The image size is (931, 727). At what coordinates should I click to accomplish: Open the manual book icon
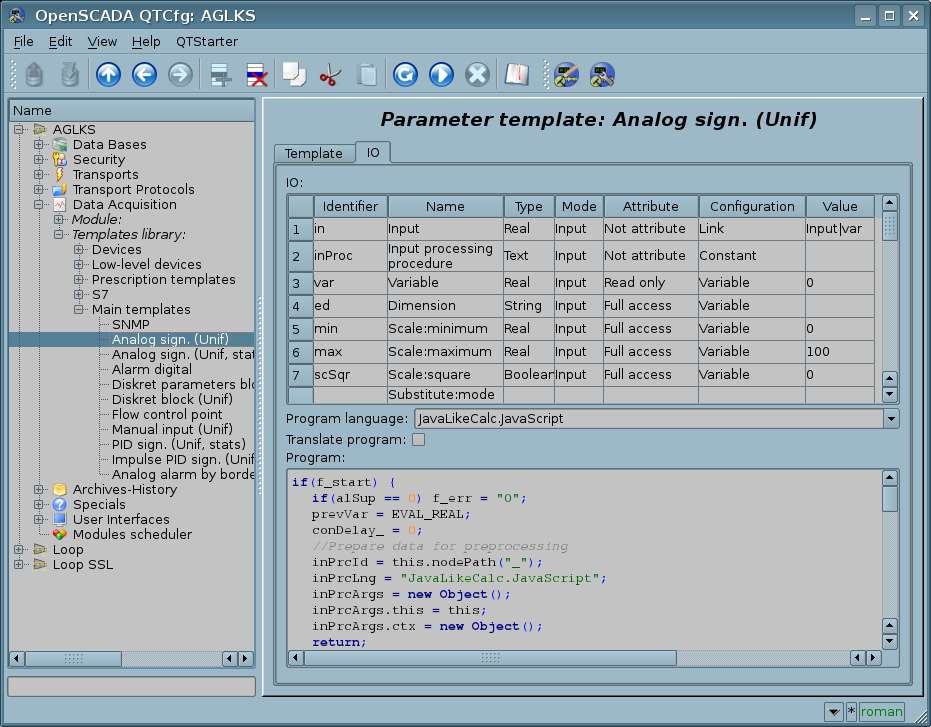515,75
